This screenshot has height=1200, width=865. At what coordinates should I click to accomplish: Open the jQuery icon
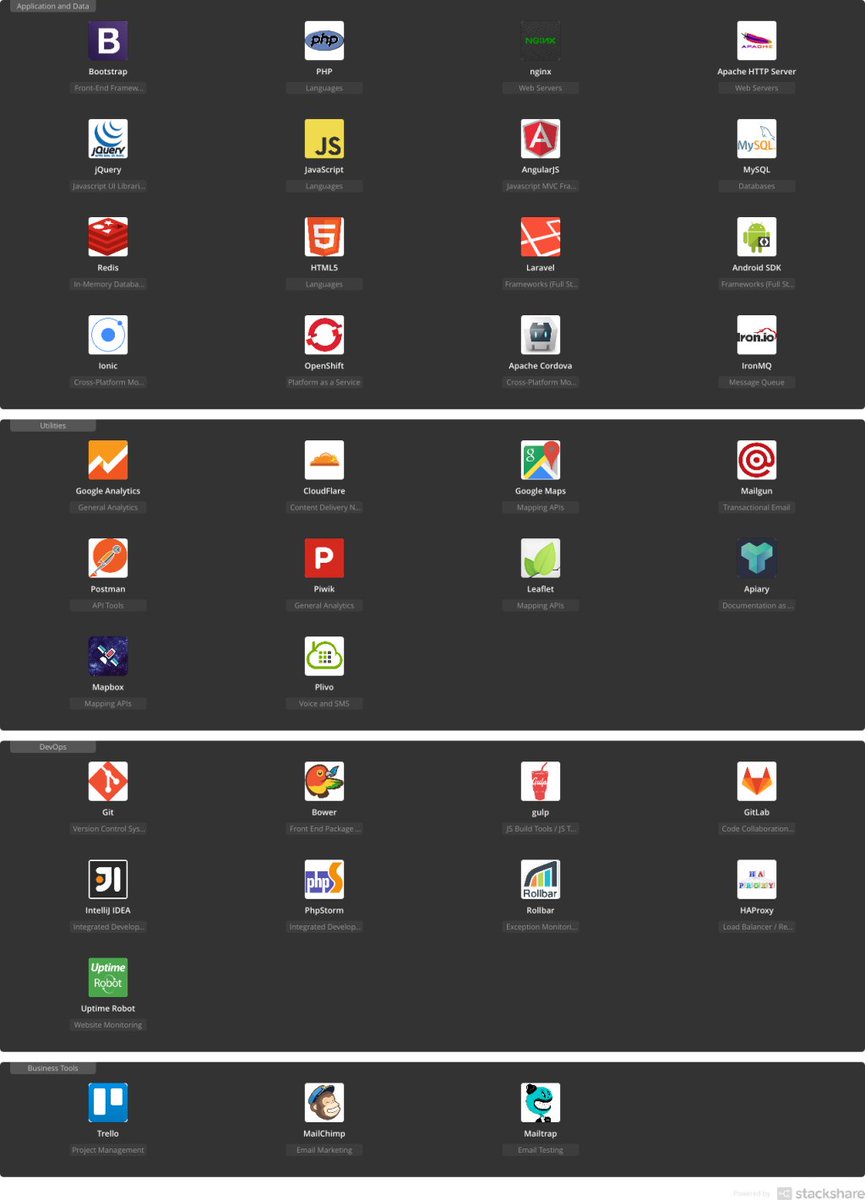(x=108, y=139)
